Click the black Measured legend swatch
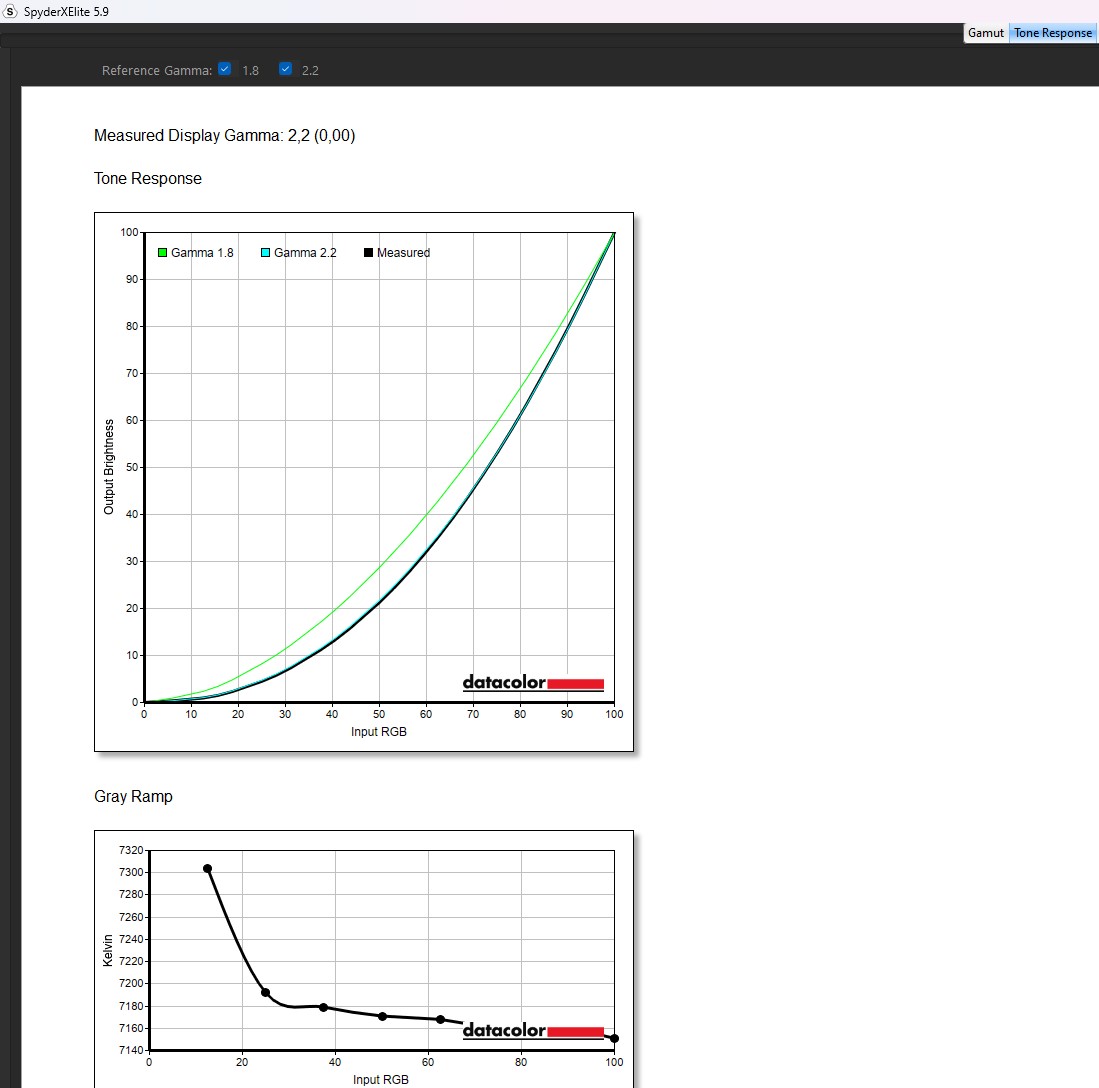 click(x=369, y=253)
